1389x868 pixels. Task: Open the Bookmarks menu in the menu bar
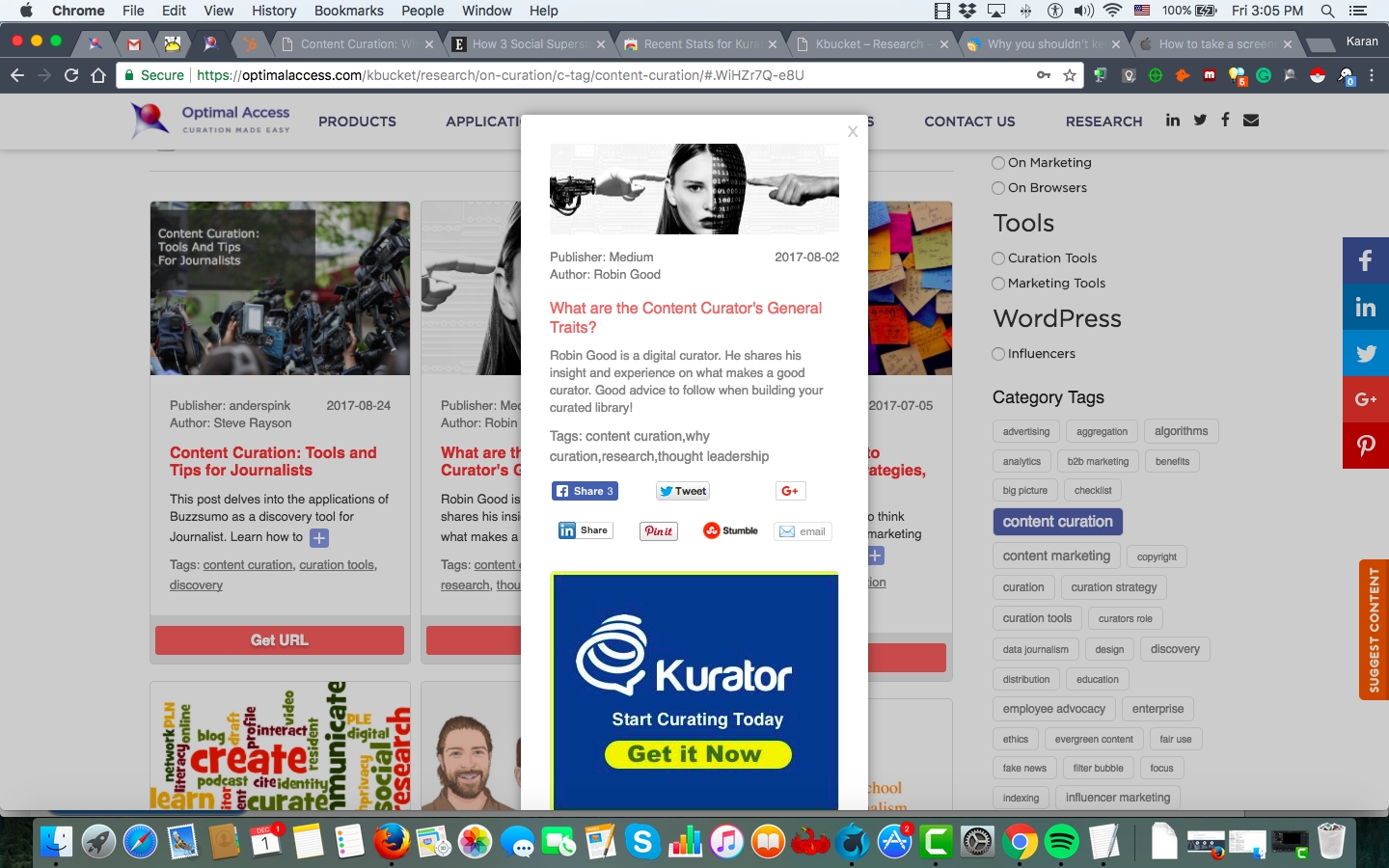tap(349, 11)
